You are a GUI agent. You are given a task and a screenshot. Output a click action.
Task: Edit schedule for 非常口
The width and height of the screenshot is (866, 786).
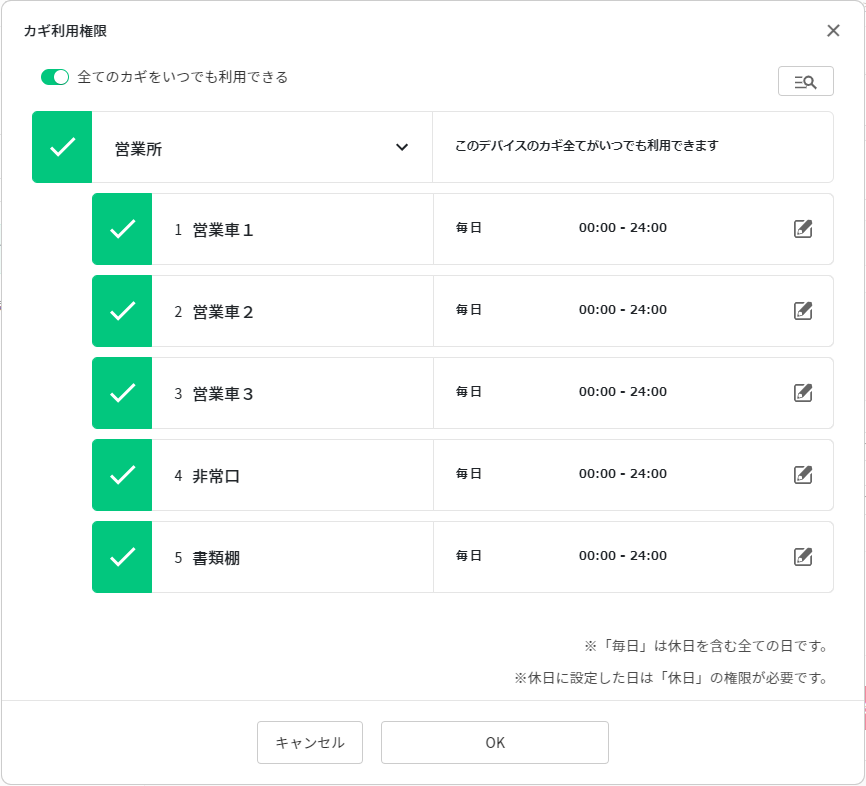(x=802, y=475)
